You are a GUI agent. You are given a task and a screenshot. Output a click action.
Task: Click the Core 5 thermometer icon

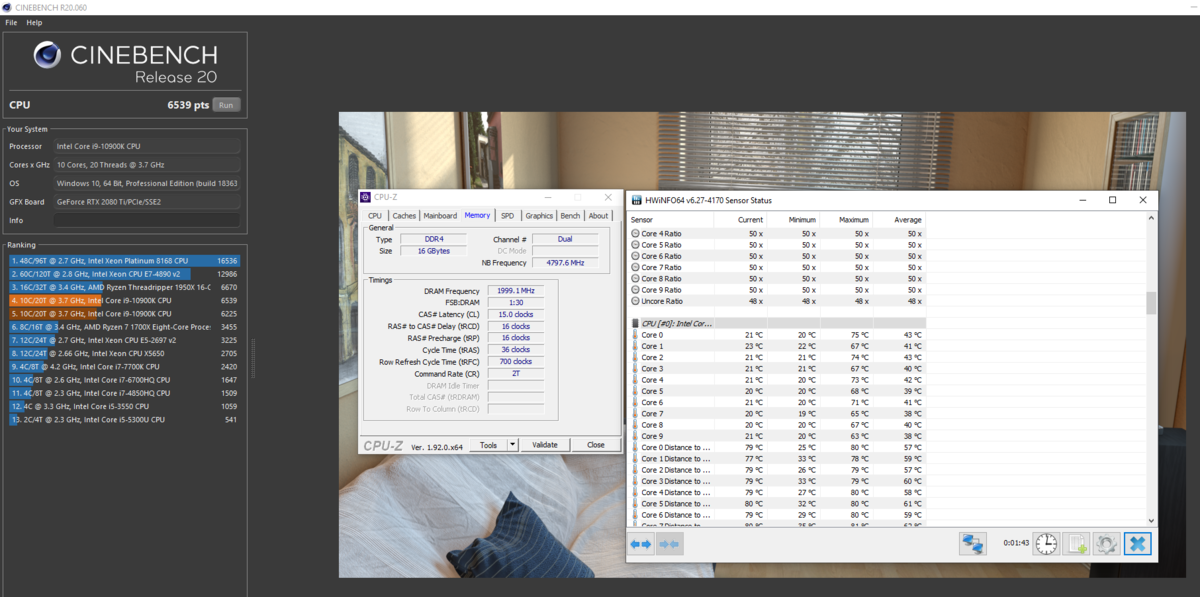pyautogui.click(x=636, y=391)
